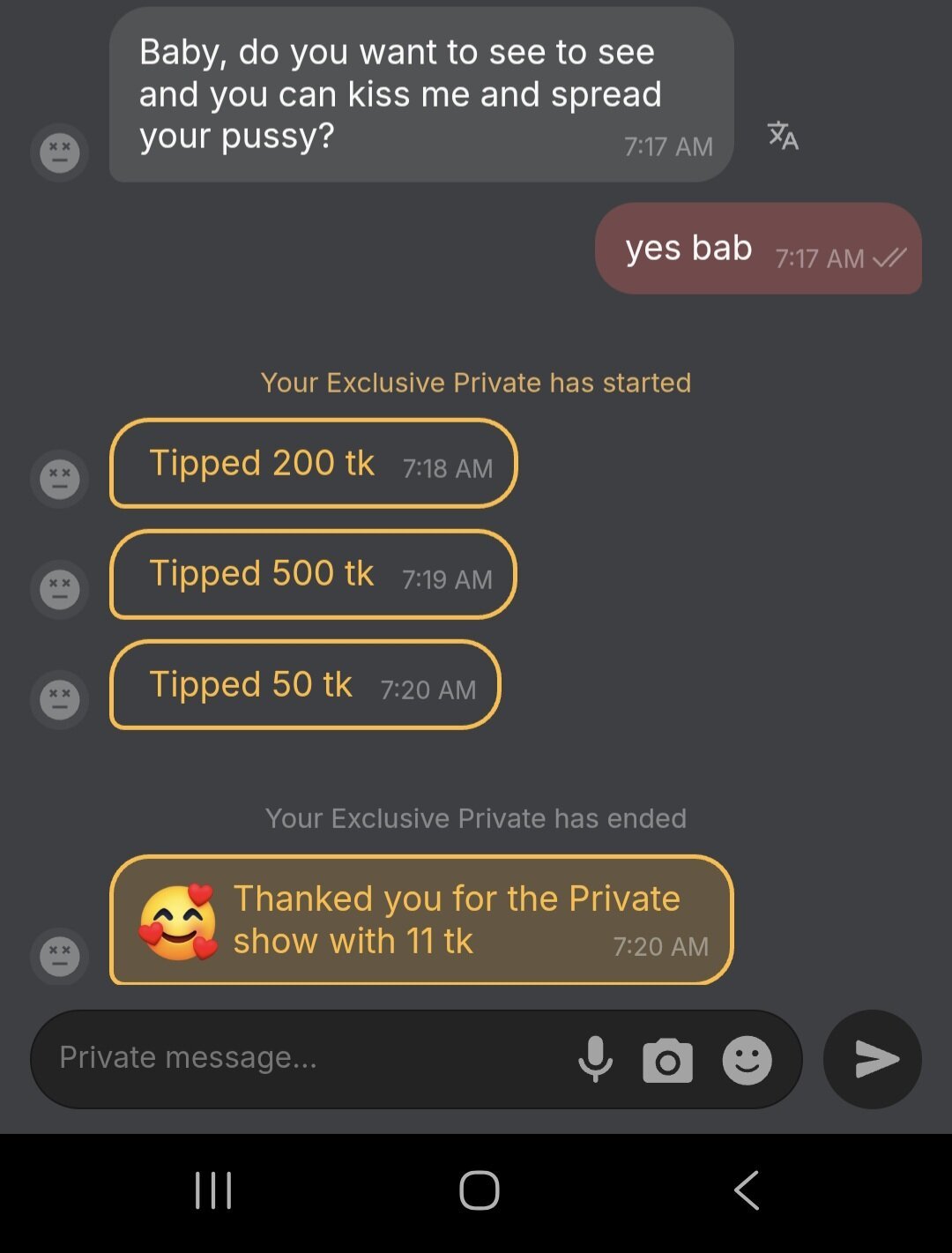This screenshot has width=952, height=1253.
Task: Tap avatar next to Tipped 50 tk
Action: tap(59, 700)
